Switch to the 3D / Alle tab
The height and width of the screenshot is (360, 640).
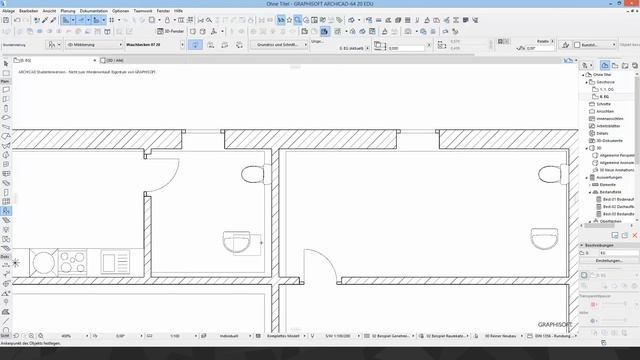[112, 60]
